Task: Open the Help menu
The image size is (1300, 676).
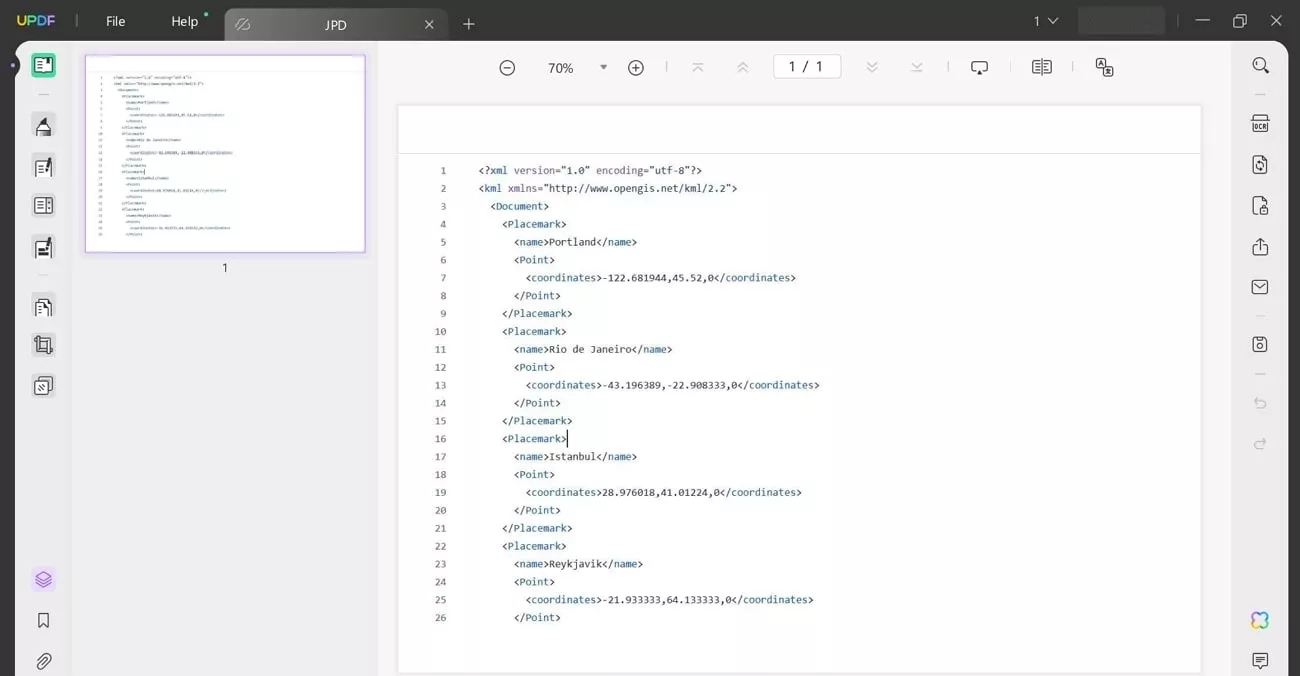Action: pyautogui.click(x=185, y=21)
